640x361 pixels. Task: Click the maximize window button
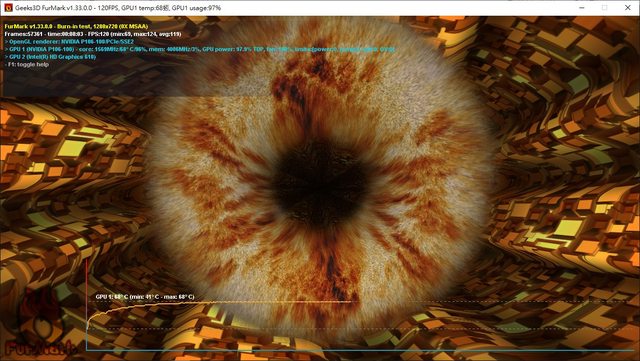coord(604,8)
